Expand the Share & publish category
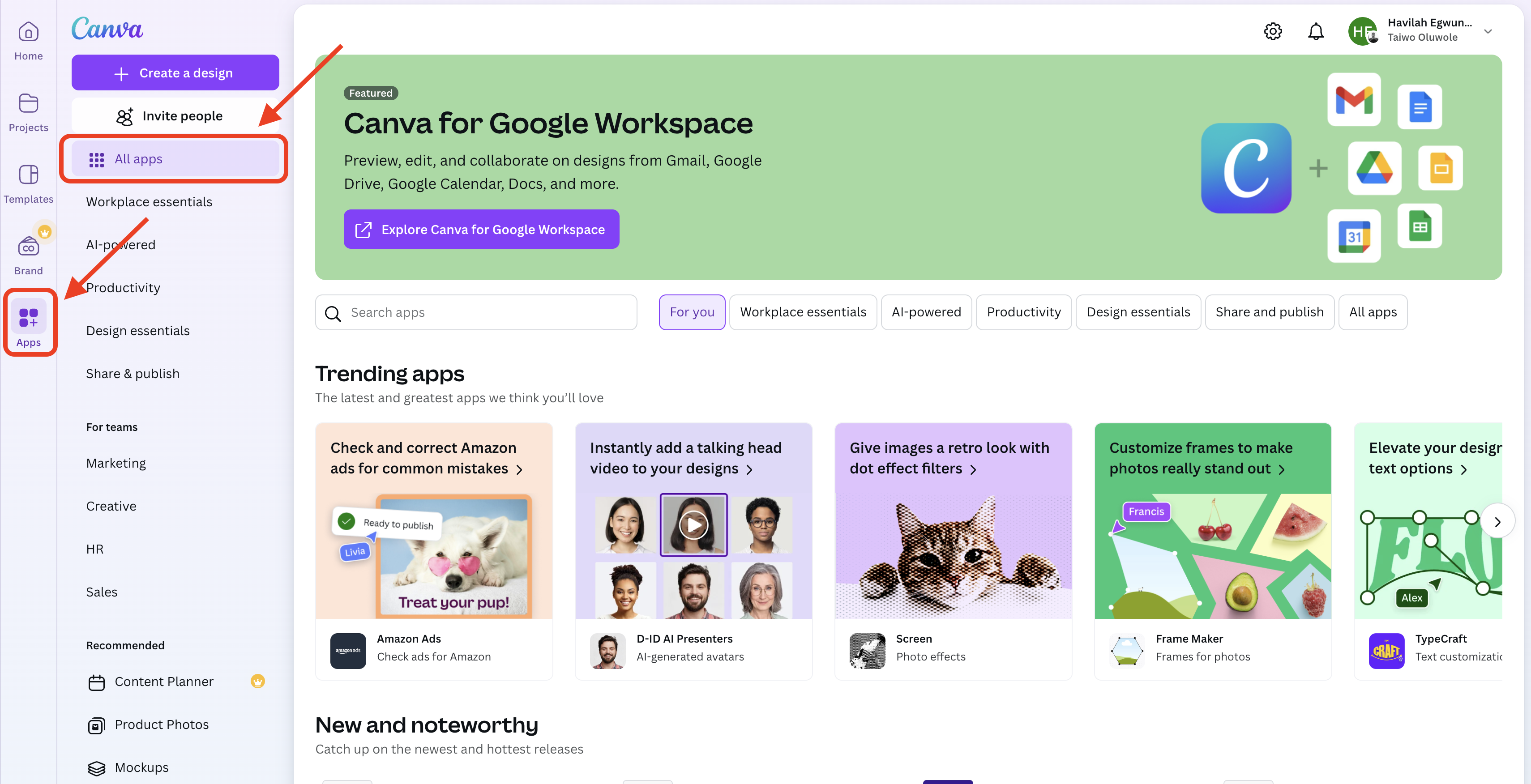The height and width of the screenshot is (784, 1531). [x=132, y=372]
